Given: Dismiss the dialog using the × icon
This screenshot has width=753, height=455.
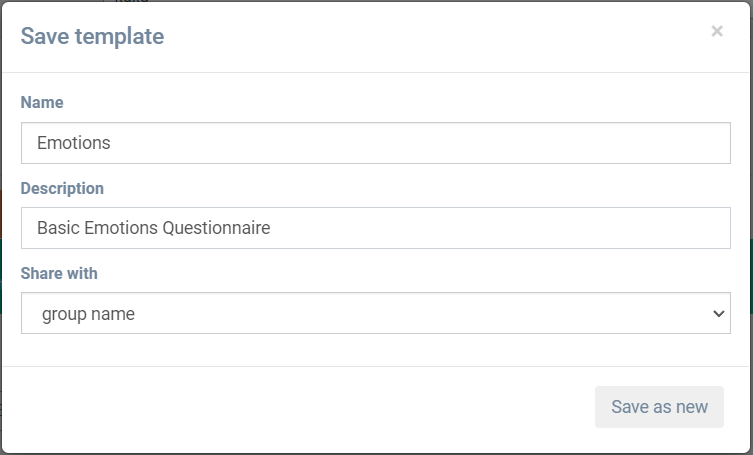Looking at the screenshot, I should 717,32.
